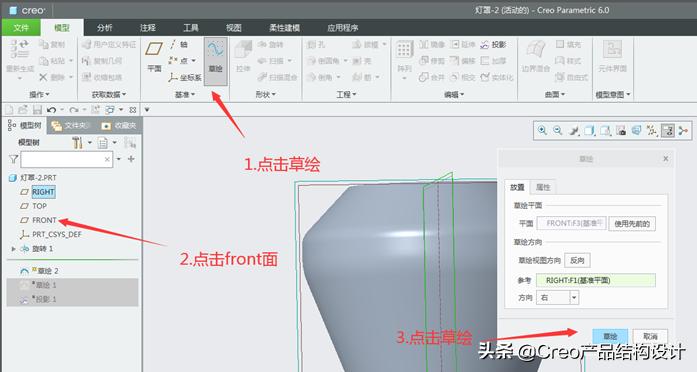The height and width of the screenshot is (372, 697).
Task: Toggle the datum display filters icon
Action: tap(652, 130)
